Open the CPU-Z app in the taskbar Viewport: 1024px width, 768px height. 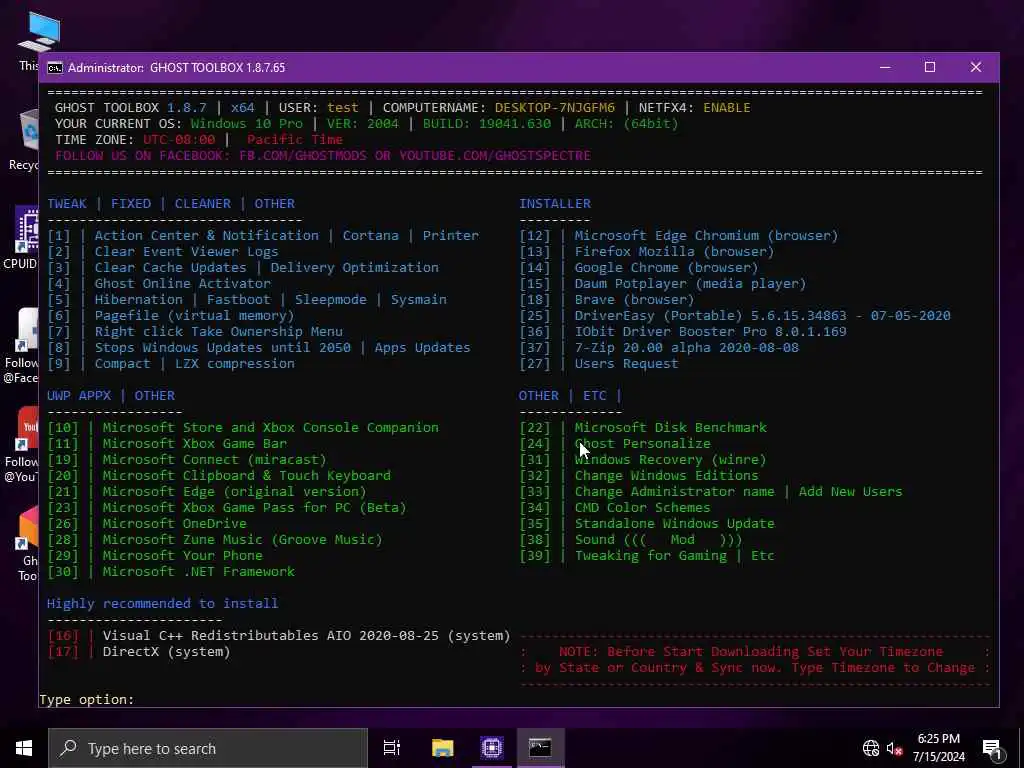(x=492, y=748)
